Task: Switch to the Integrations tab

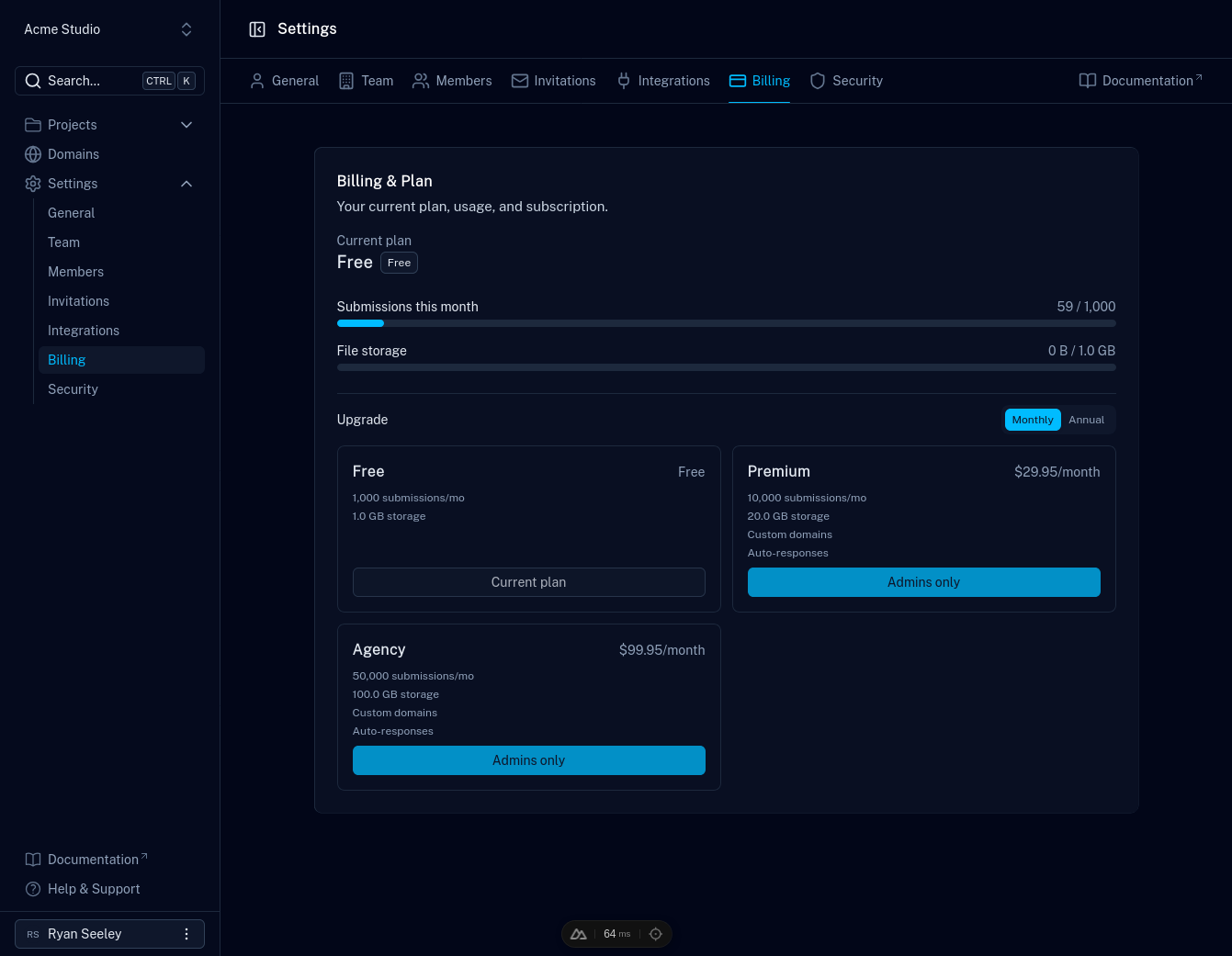Action: coord(662,81)
